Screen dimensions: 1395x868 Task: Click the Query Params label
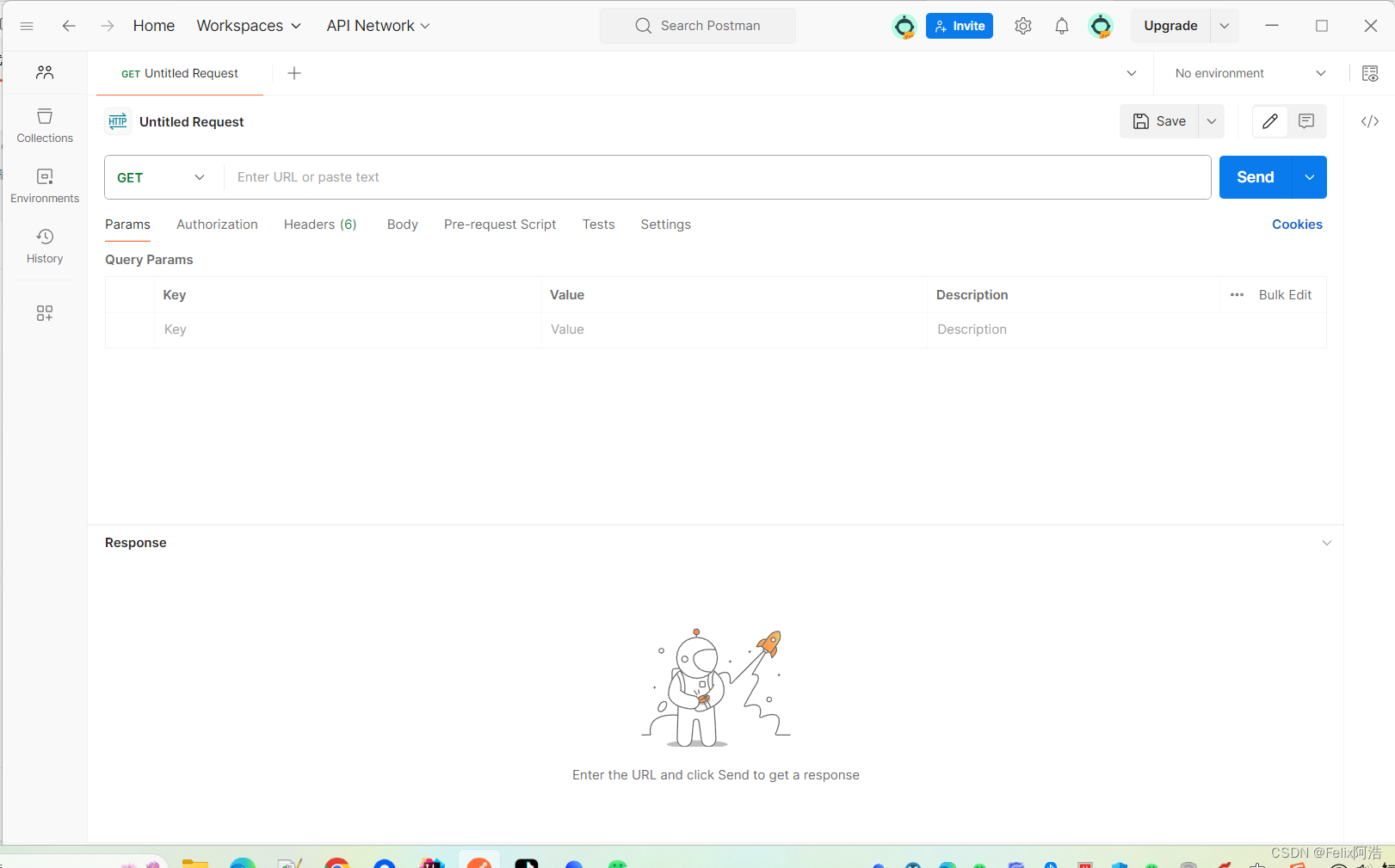click(149, 260)
